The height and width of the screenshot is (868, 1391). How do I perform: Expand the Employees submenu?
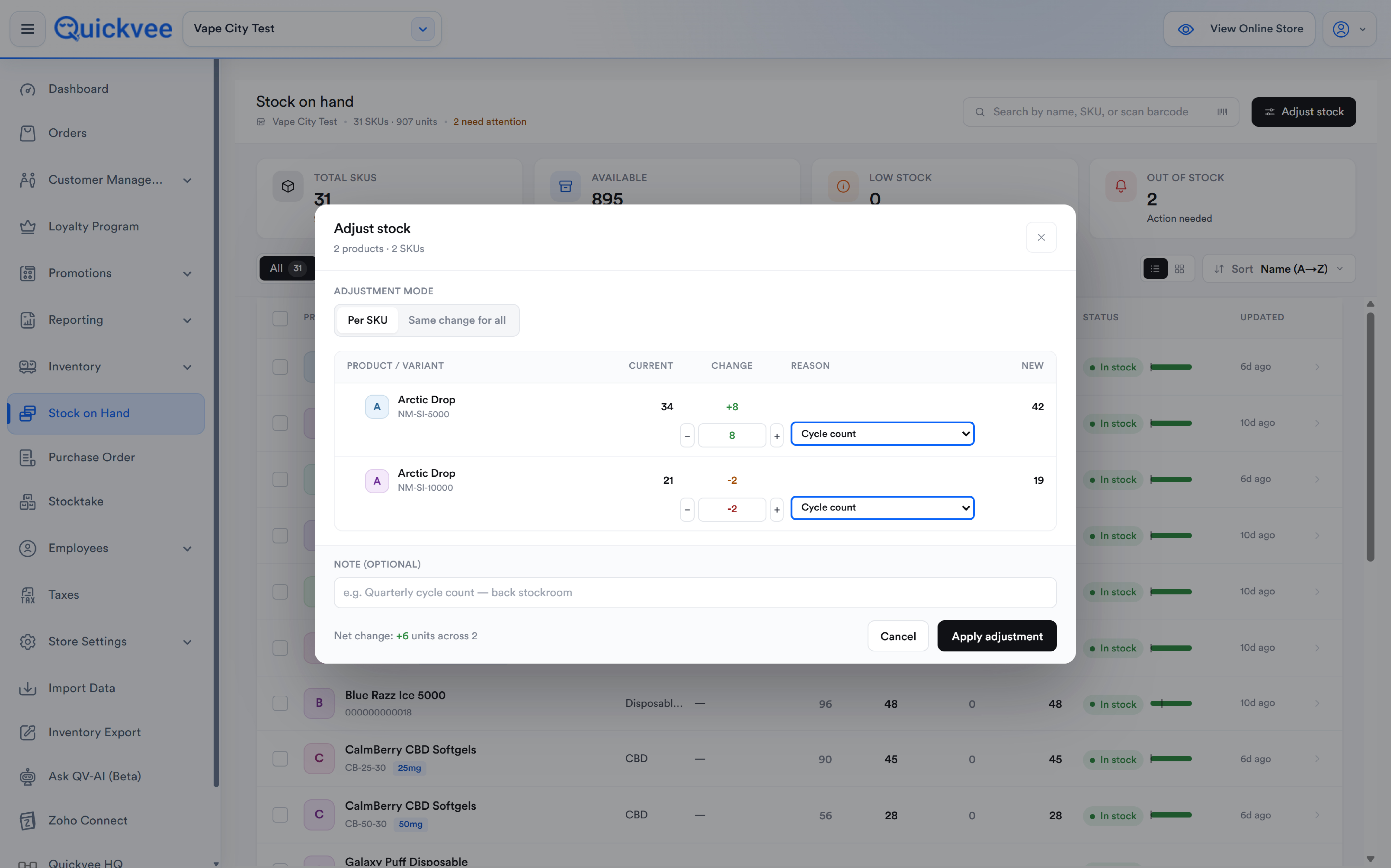click(187, 549)
